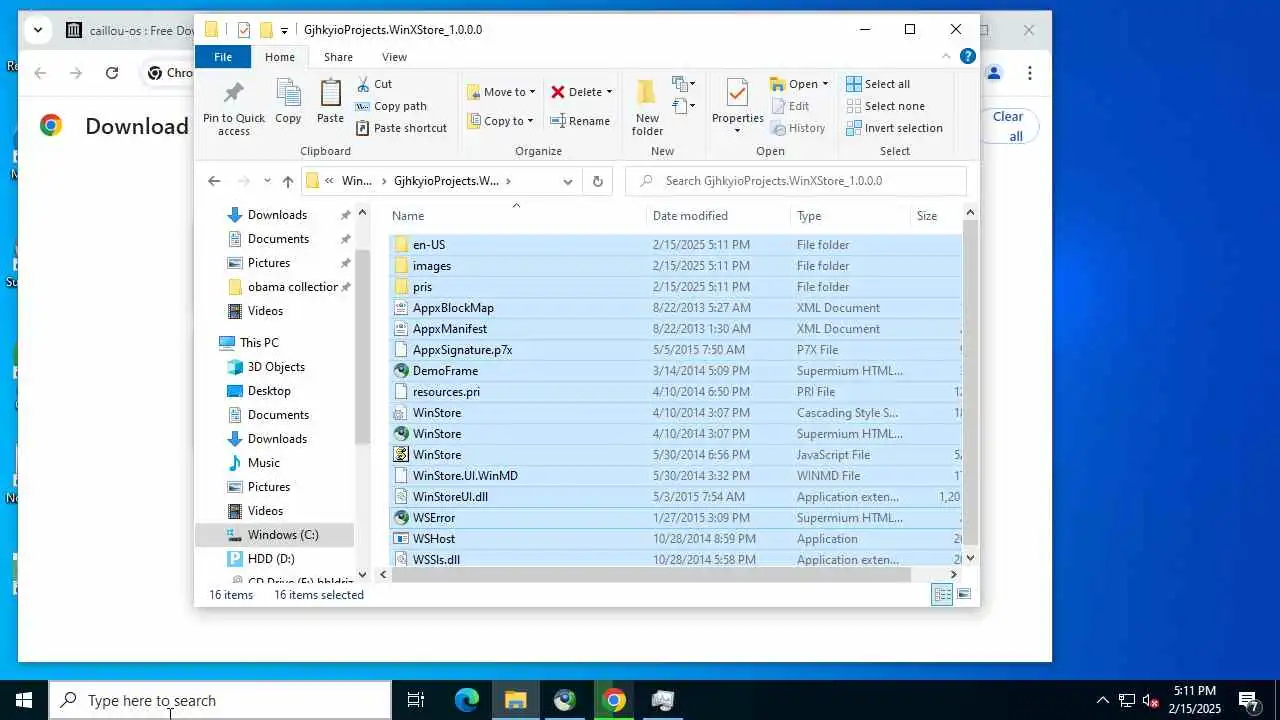This screenshot has width=1280, height=720.
Task: Select the en-US folder
Action: 428,245
